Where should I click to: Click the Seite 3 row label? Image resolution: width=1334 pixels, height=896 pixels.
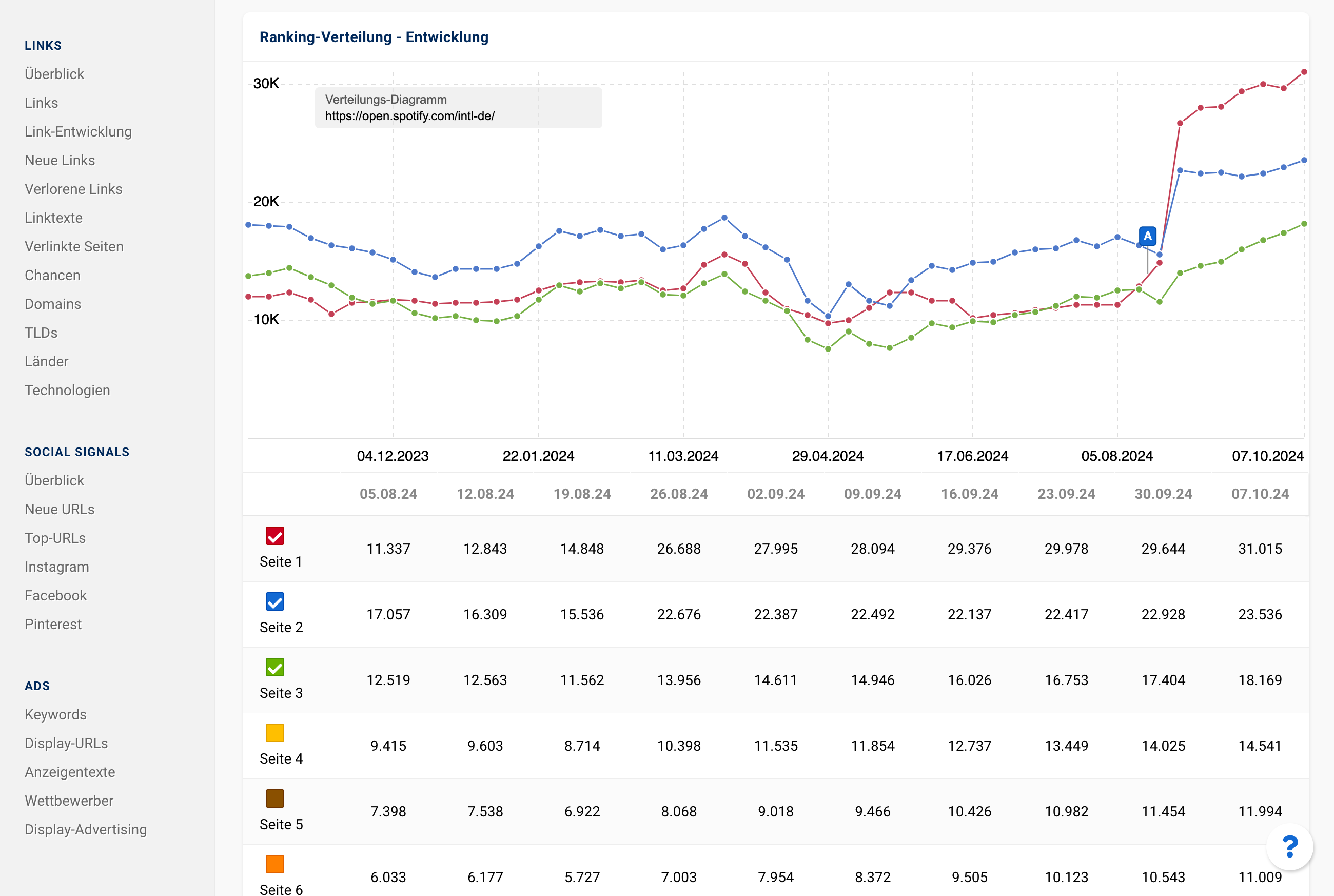click(x=281, y=693)
